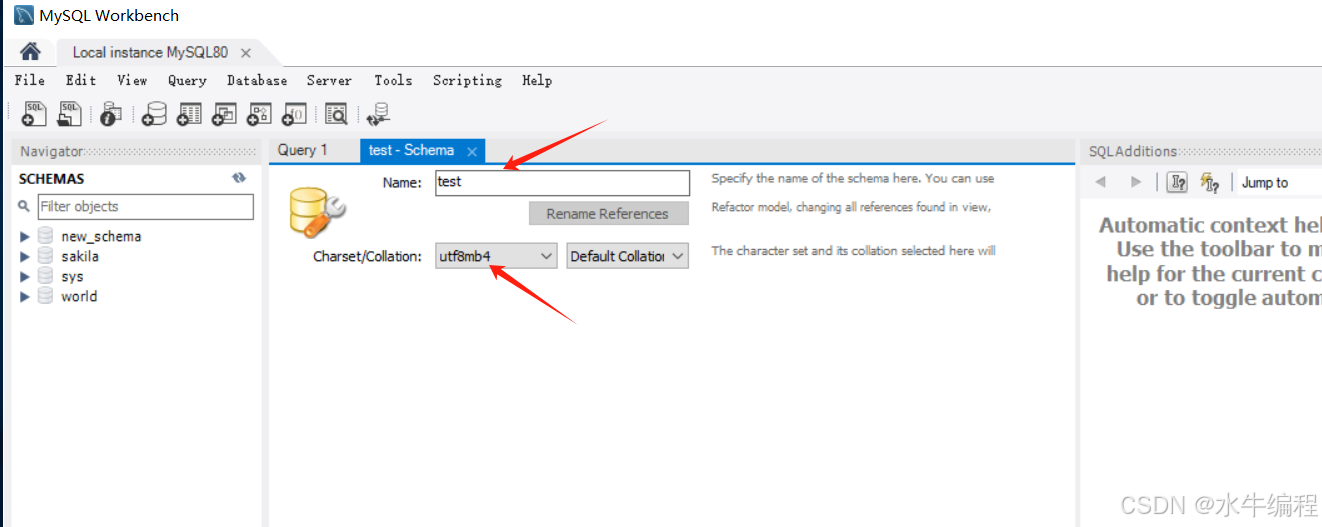Click the Filter objects search box
Screen dimensions: 1322x527
click(145, 207)
